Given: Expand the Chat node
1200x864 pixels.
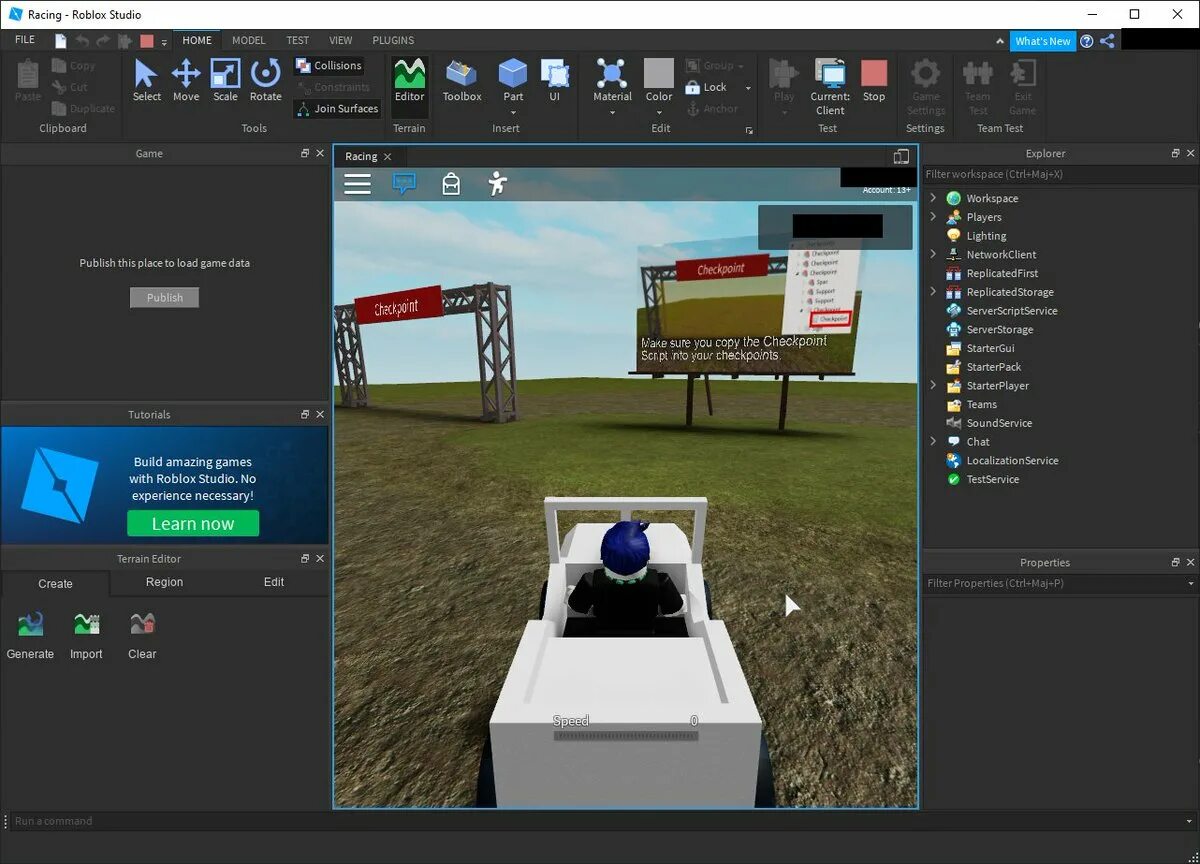Looking at the screenshot, I should pyautogui.click(x=933, y=442).
